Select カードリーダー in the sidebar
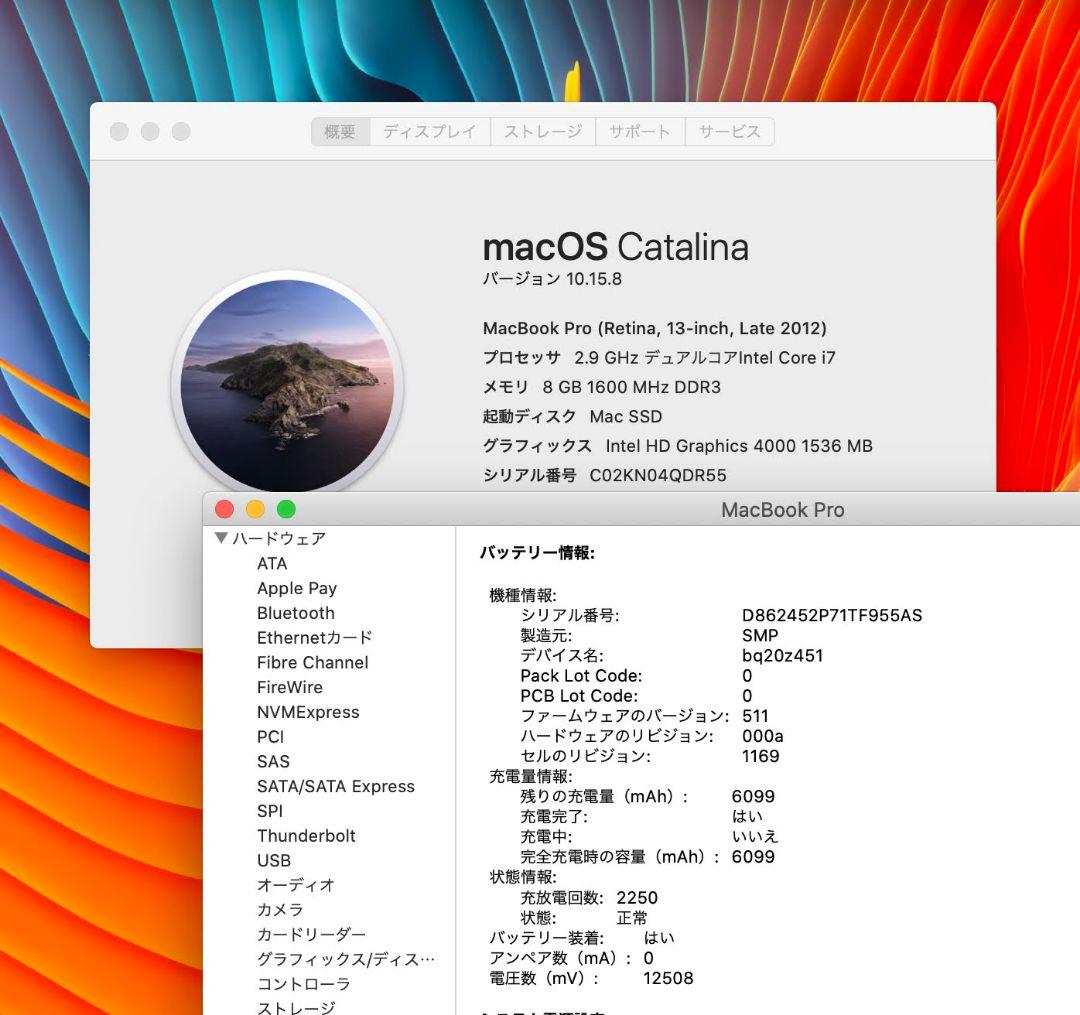Image resolution: width=1080 pixels, height=1015 pixels. click(x=311, y=934)
